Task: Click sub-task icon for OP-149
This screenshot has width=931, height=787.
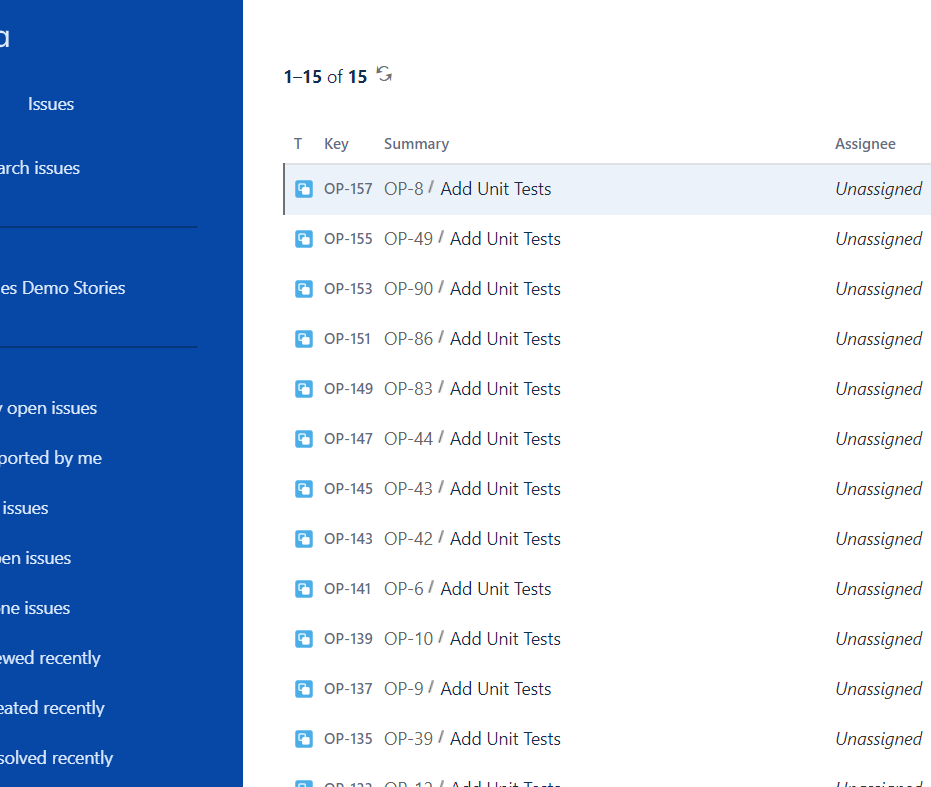Action: click(304, 389)
